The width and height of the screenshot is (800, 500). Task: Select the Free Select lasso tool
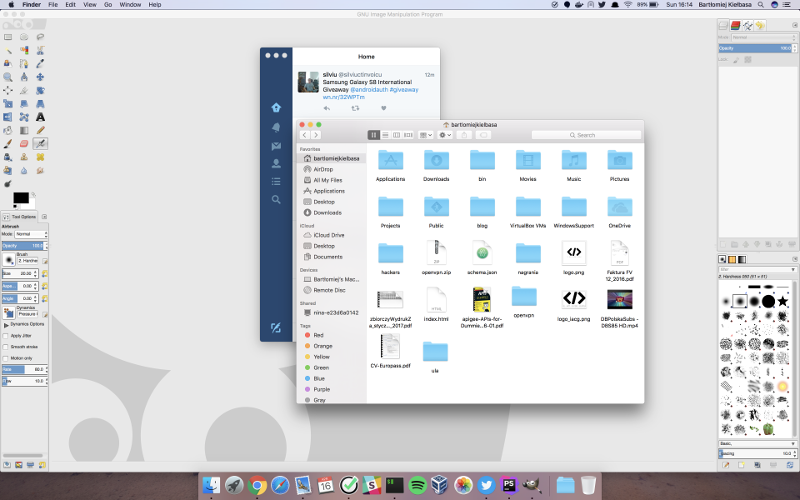[x=40, y=37]
